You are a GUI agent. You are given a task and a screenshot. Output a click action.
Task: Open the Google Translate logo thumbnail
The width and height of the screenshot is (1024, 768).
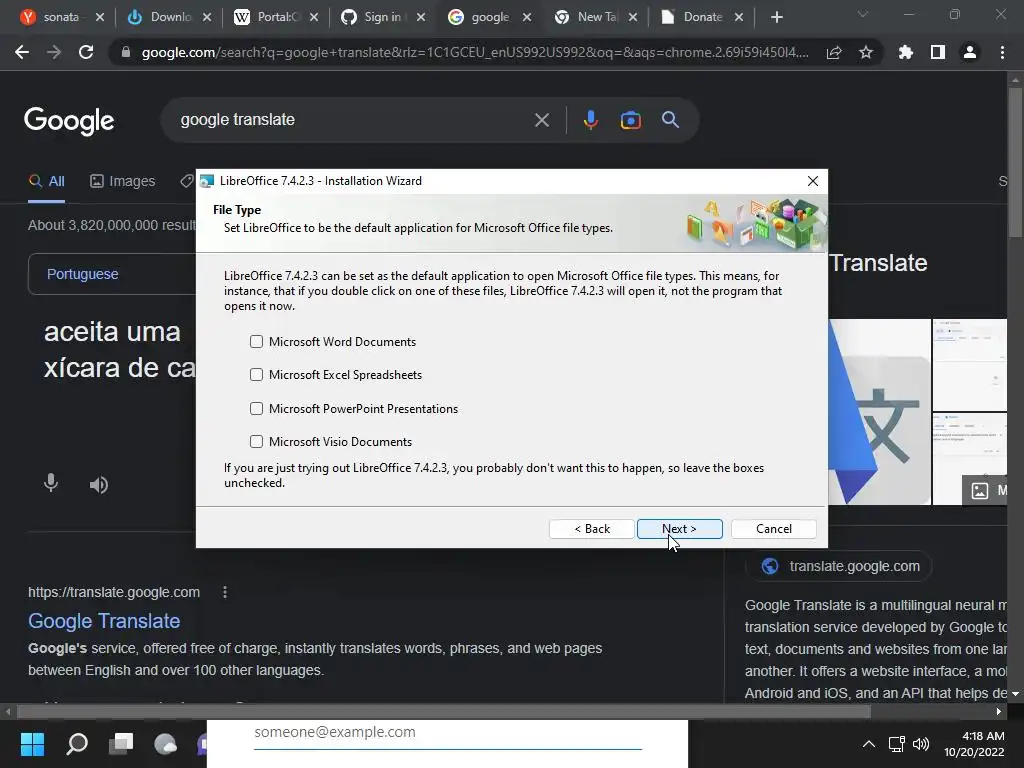coord(879,412)
